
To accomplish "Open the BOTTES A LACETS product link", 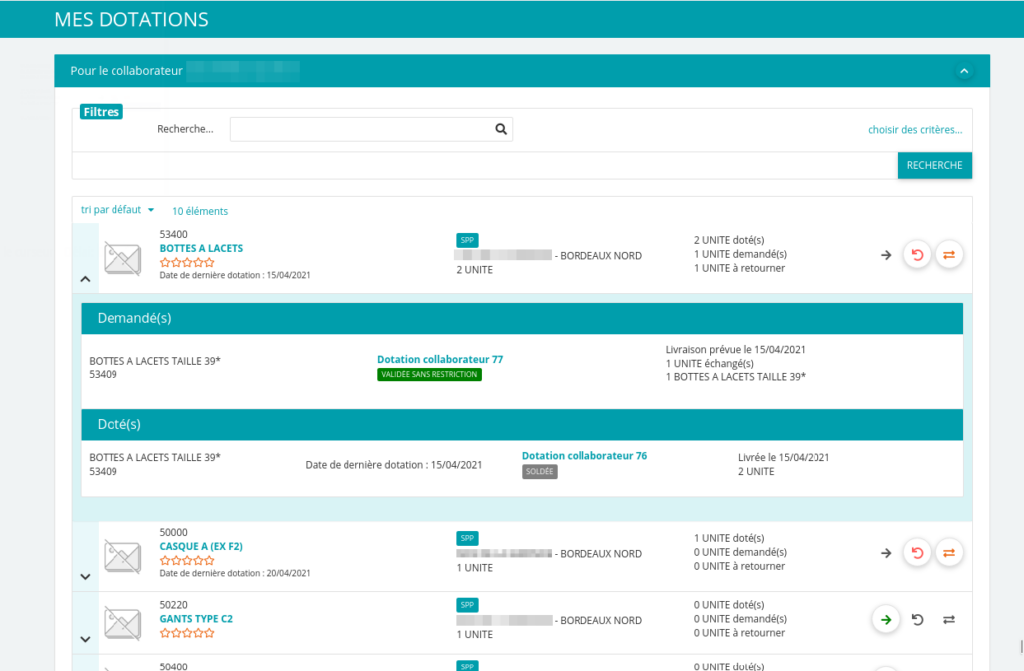I will coord(200,248).
